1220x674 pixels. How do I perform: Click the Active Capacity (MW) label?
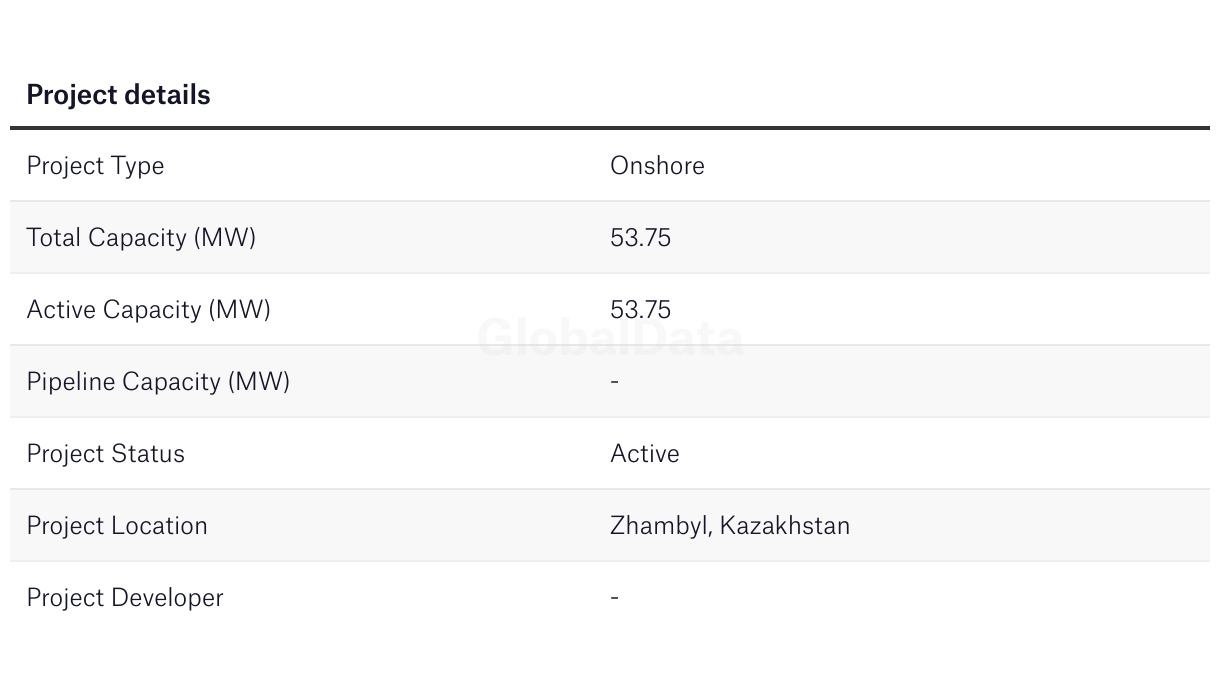pos(148,309)
